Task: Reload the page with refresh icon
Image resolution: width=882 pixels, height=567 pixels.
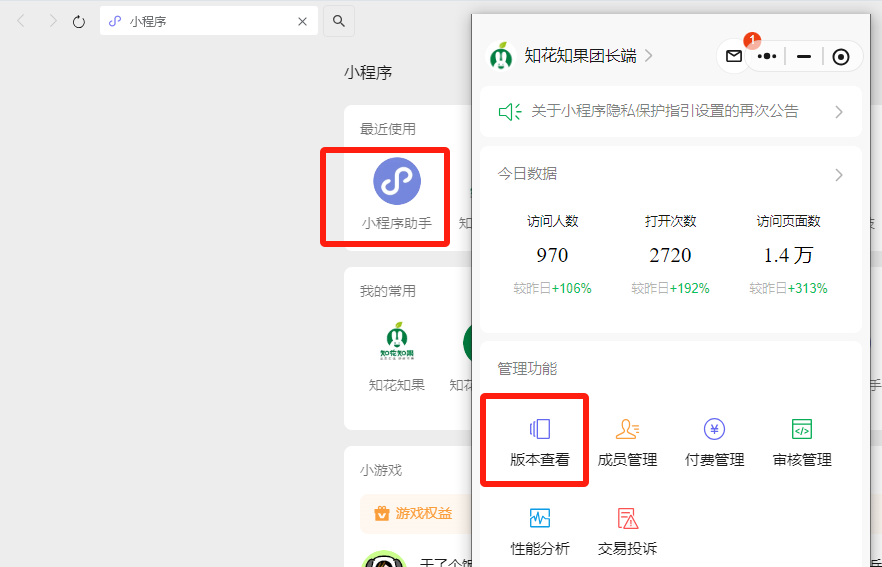Action: [79, 21]
